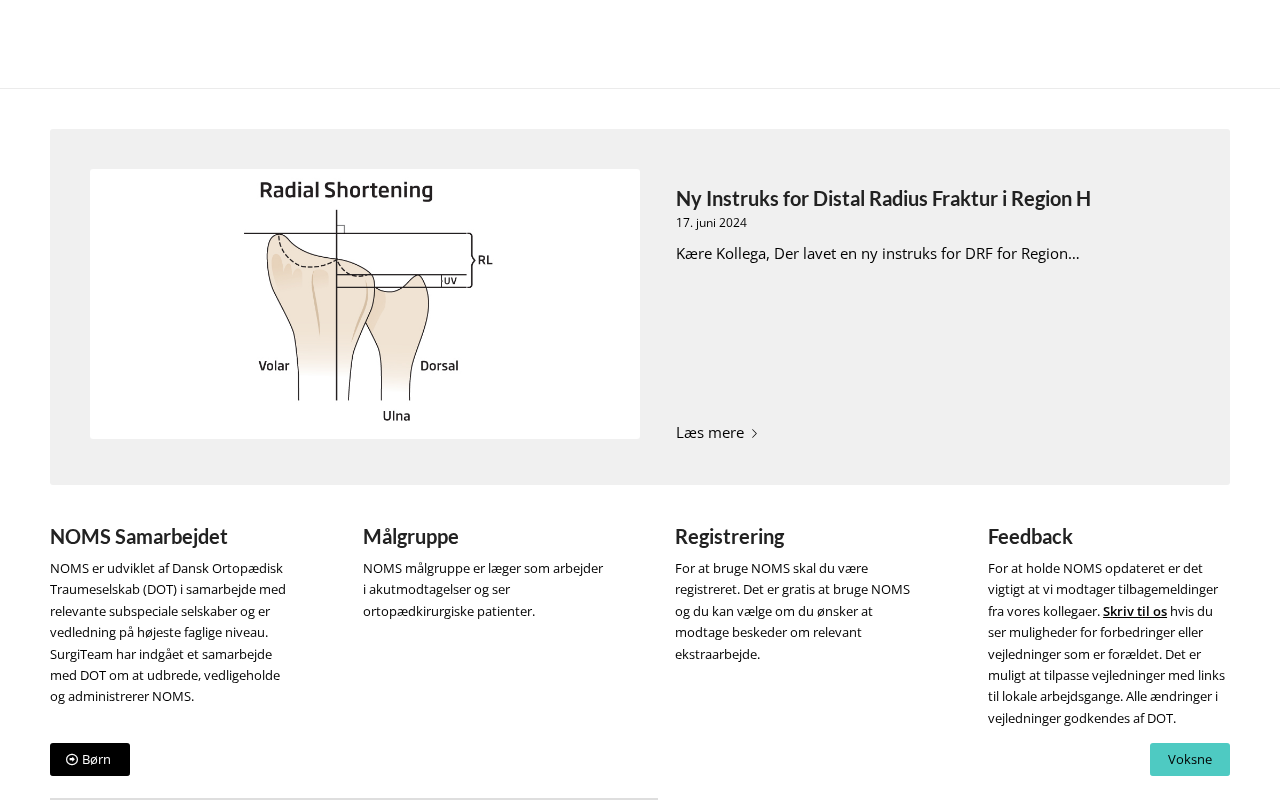Click the Ulna label in the diagram
Viewport: 1280px width, 800px height.
(396, 416)
